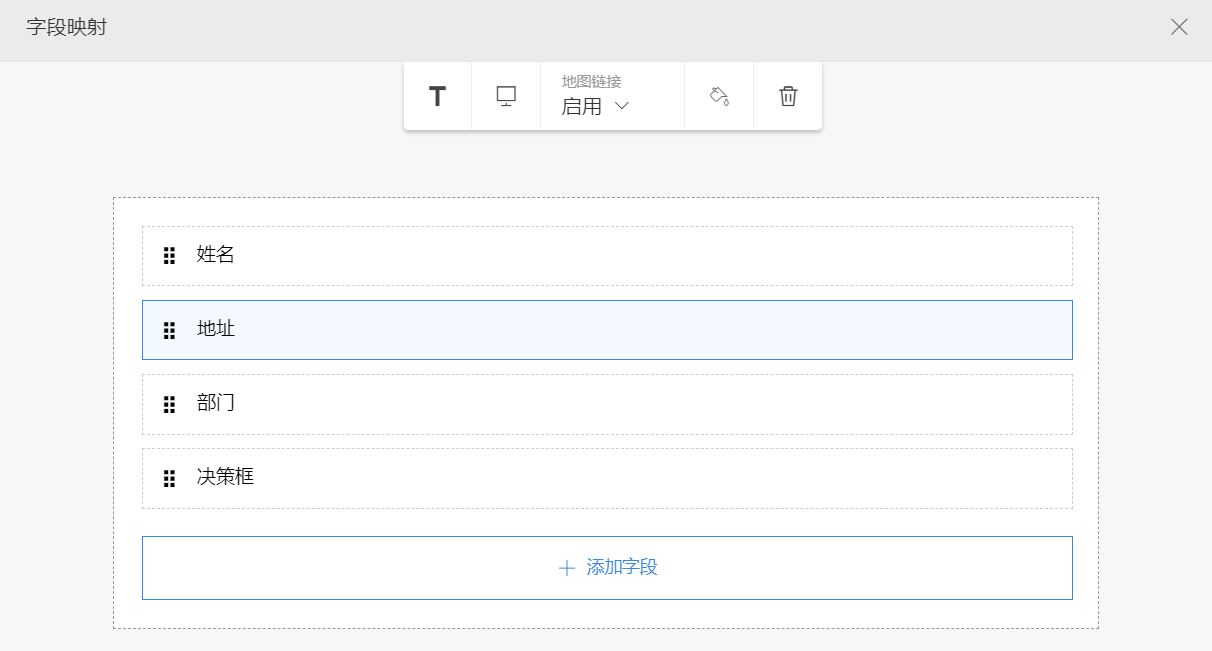Click the drag handle of 姓名 field
Viewport: 1212px width, 651px height.
tap(170, 256)
